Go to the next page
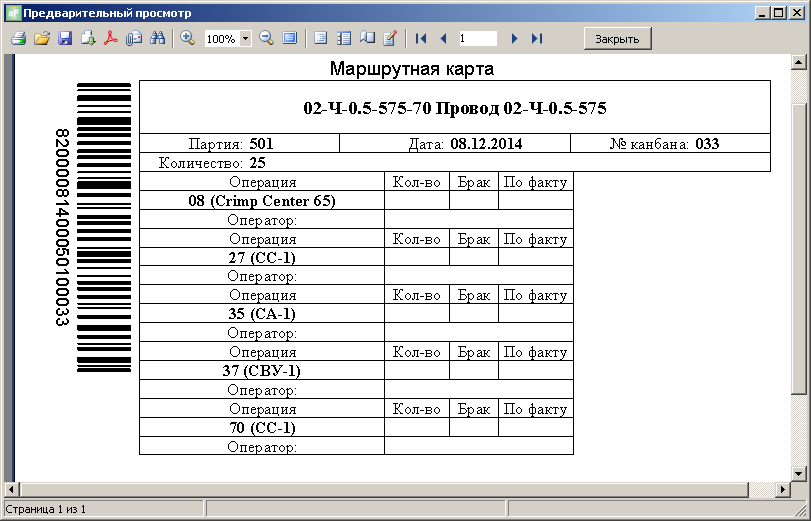 click(514, 38)
